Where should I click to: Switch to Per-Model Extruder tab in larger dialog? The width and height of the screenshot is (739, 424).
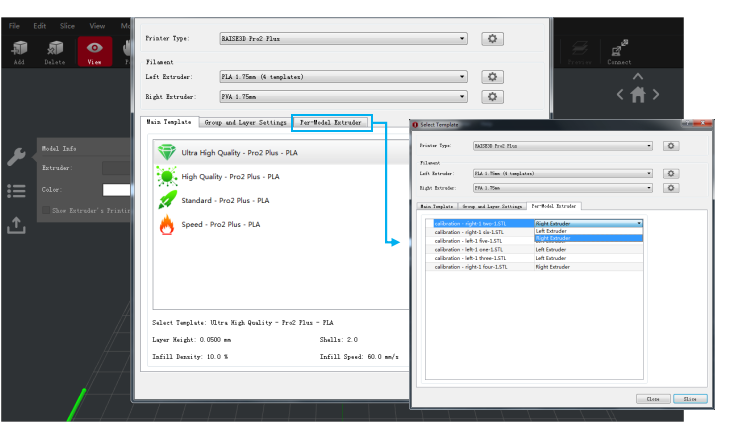(x=331, y=122)
